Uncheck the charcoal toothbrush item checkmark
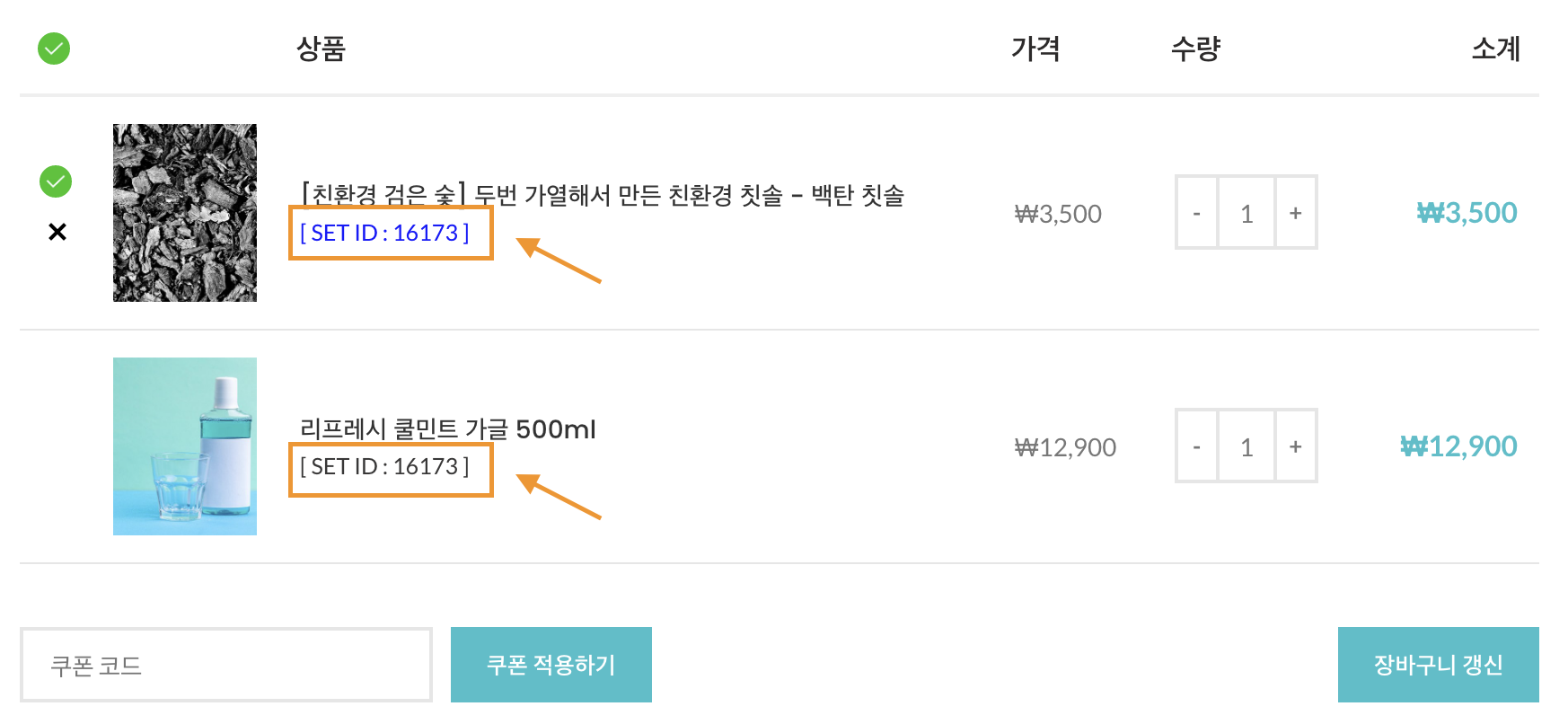 [56, 181]
